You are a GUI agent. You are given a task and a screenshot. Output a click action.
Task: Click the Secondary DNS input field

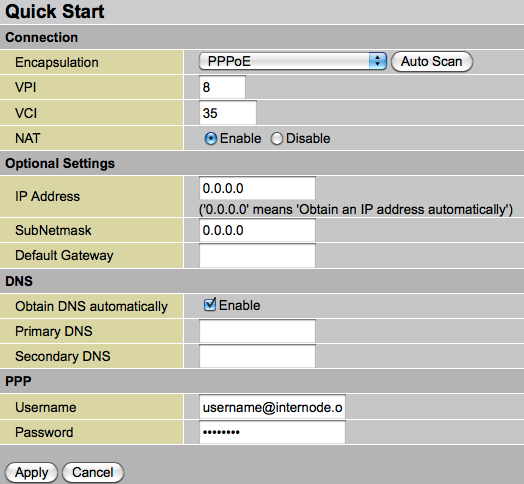click(x=257, y=356)
